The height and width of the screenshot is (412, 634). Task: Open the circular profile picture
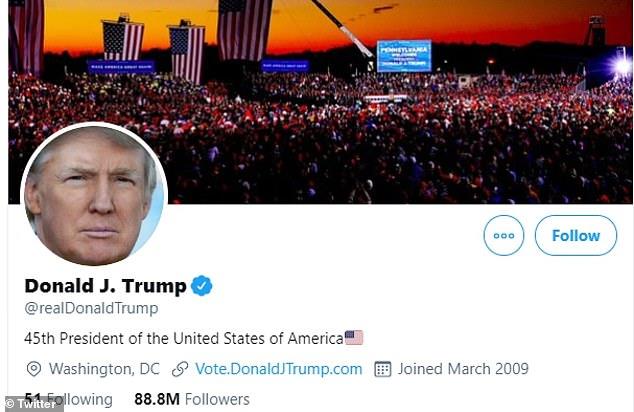coord(94,195)
